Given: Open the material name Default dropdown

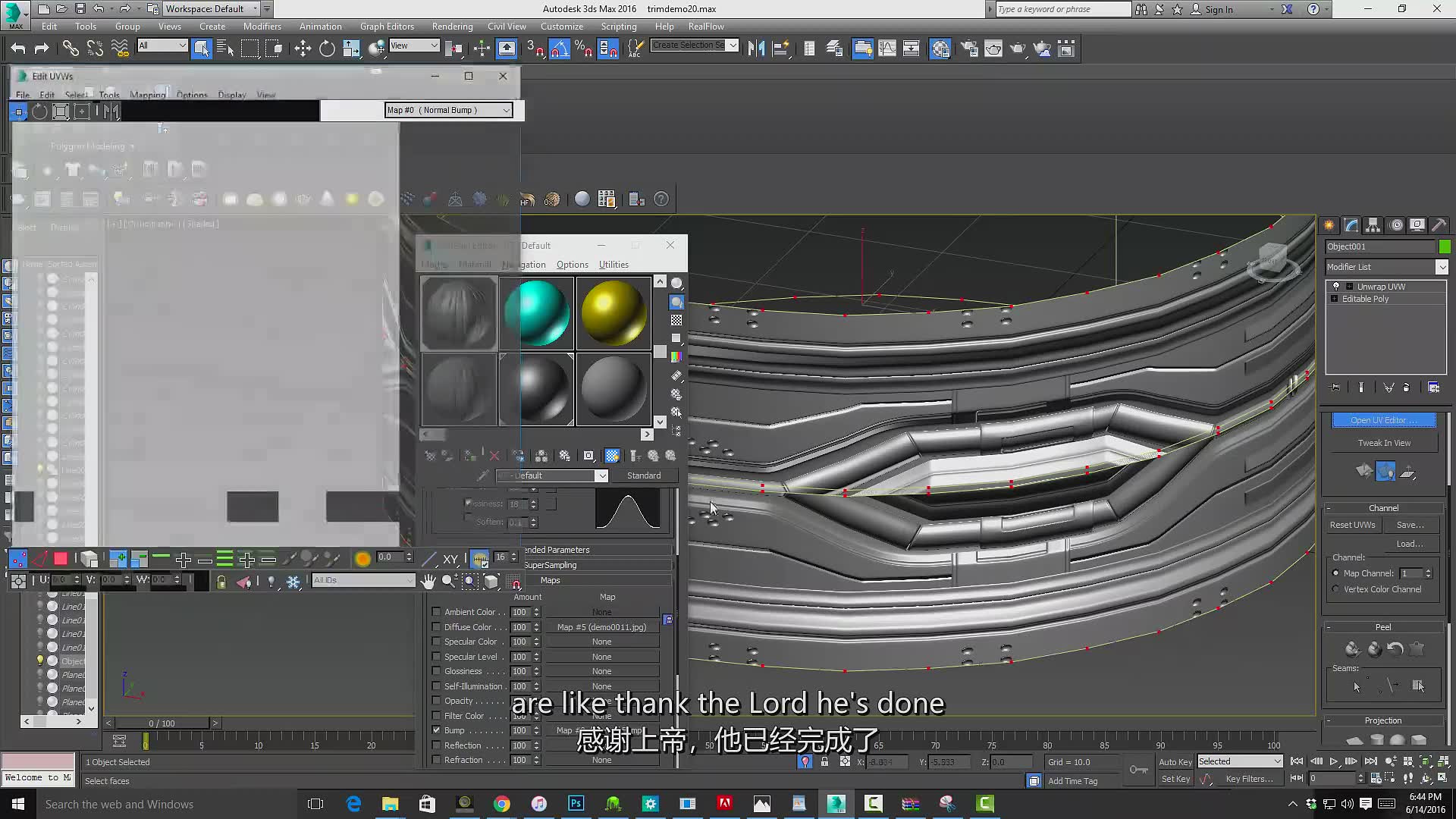Looking at the screenshot, I should 552,475.
